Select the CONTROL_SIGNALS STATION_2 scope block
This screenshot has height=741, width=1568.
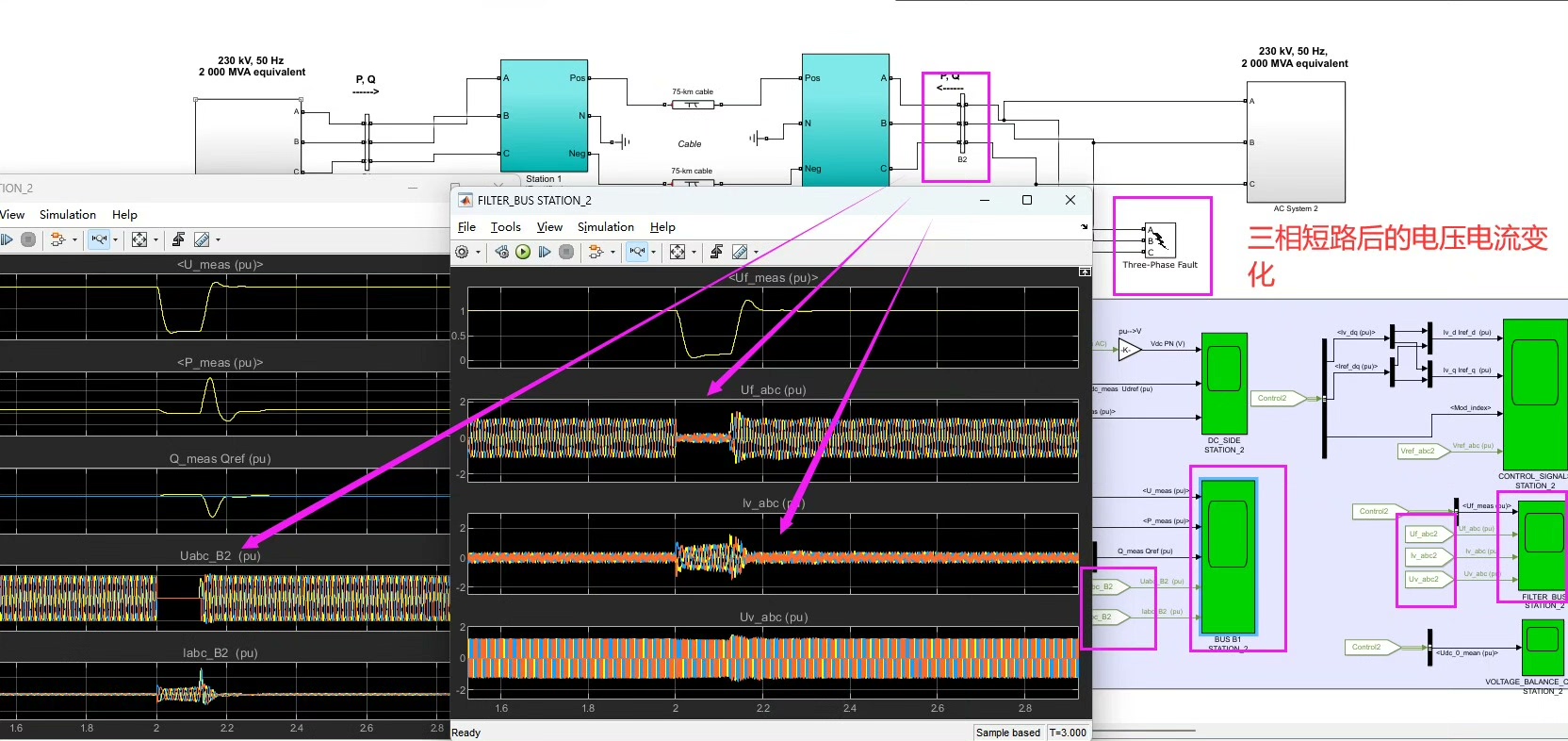1534,394
